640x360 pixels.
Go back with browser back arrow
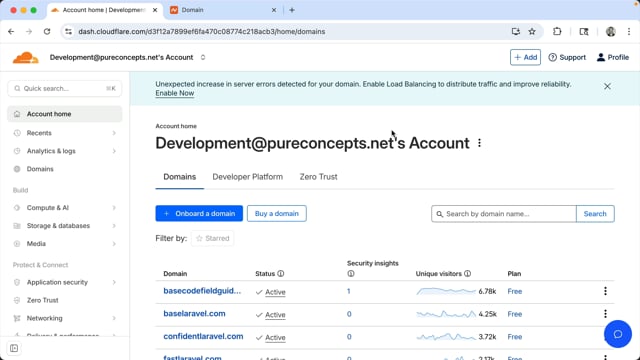(x=11, y=31)
